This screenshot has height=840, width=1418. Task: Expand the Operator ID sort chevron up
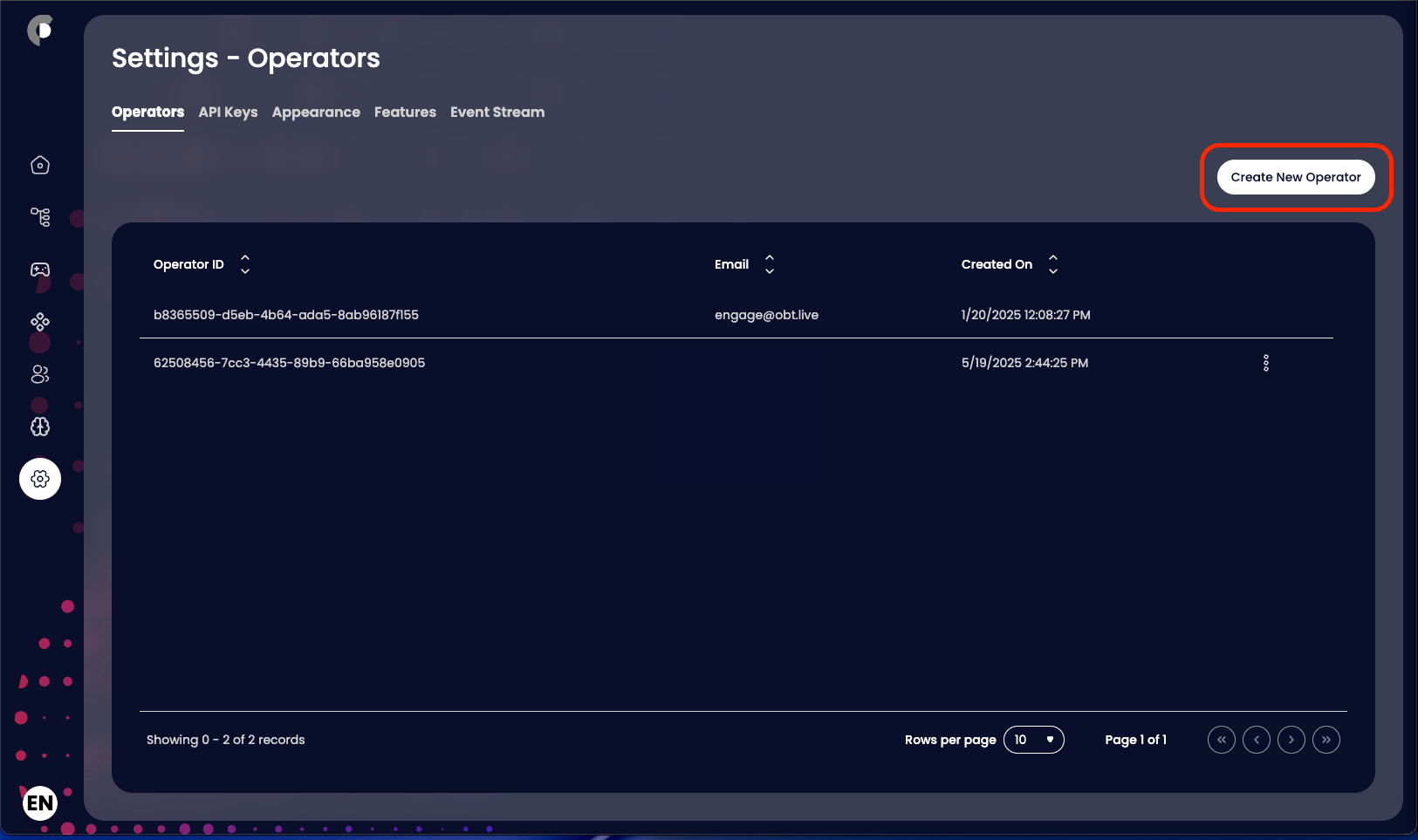tap(245, 258)
